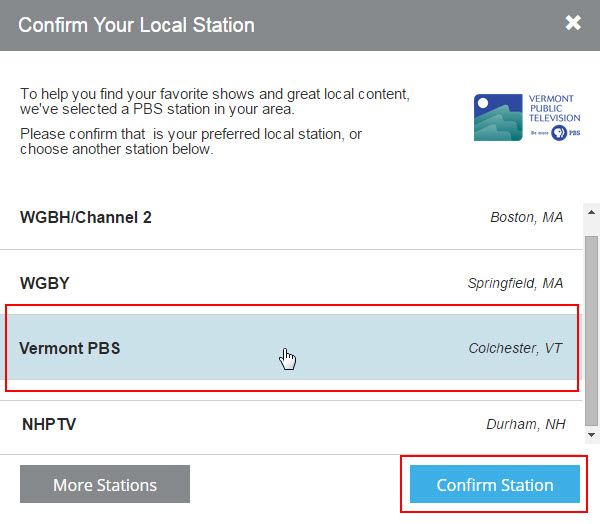This screenshot has width=600, height=524.
Task: Click the Boston, MA location text
Action: click(x=527, y=217)
